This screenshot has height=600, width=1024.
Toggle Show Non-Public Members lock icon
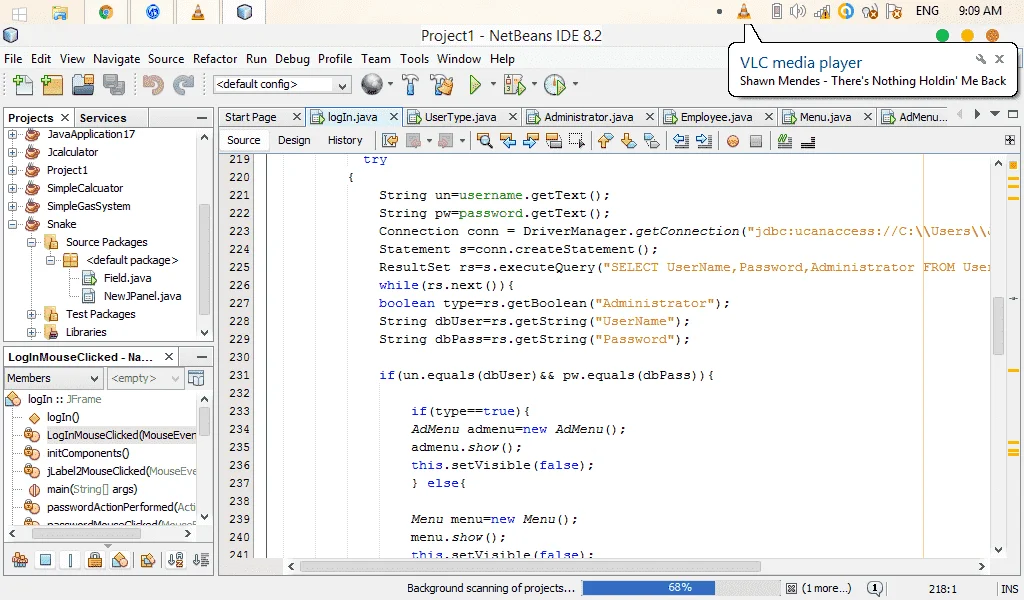click(x=95, y=560)
